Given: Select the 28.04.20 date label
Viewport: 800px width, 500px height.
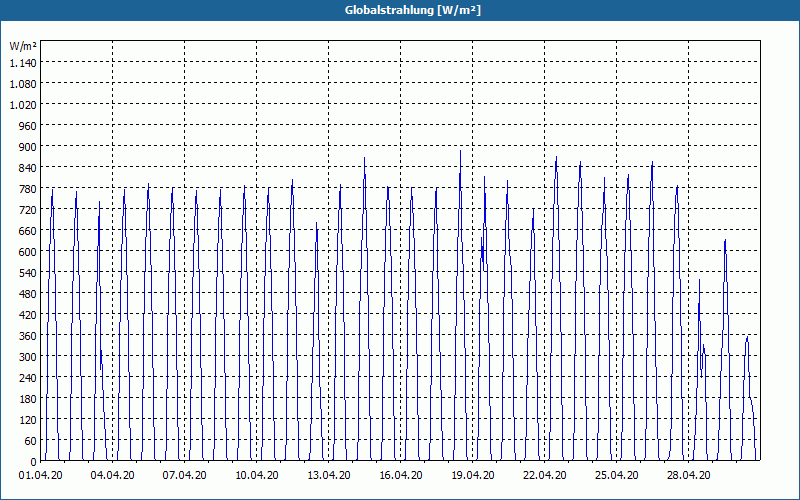Looking at the screenshot, I should tap(688, 476).
